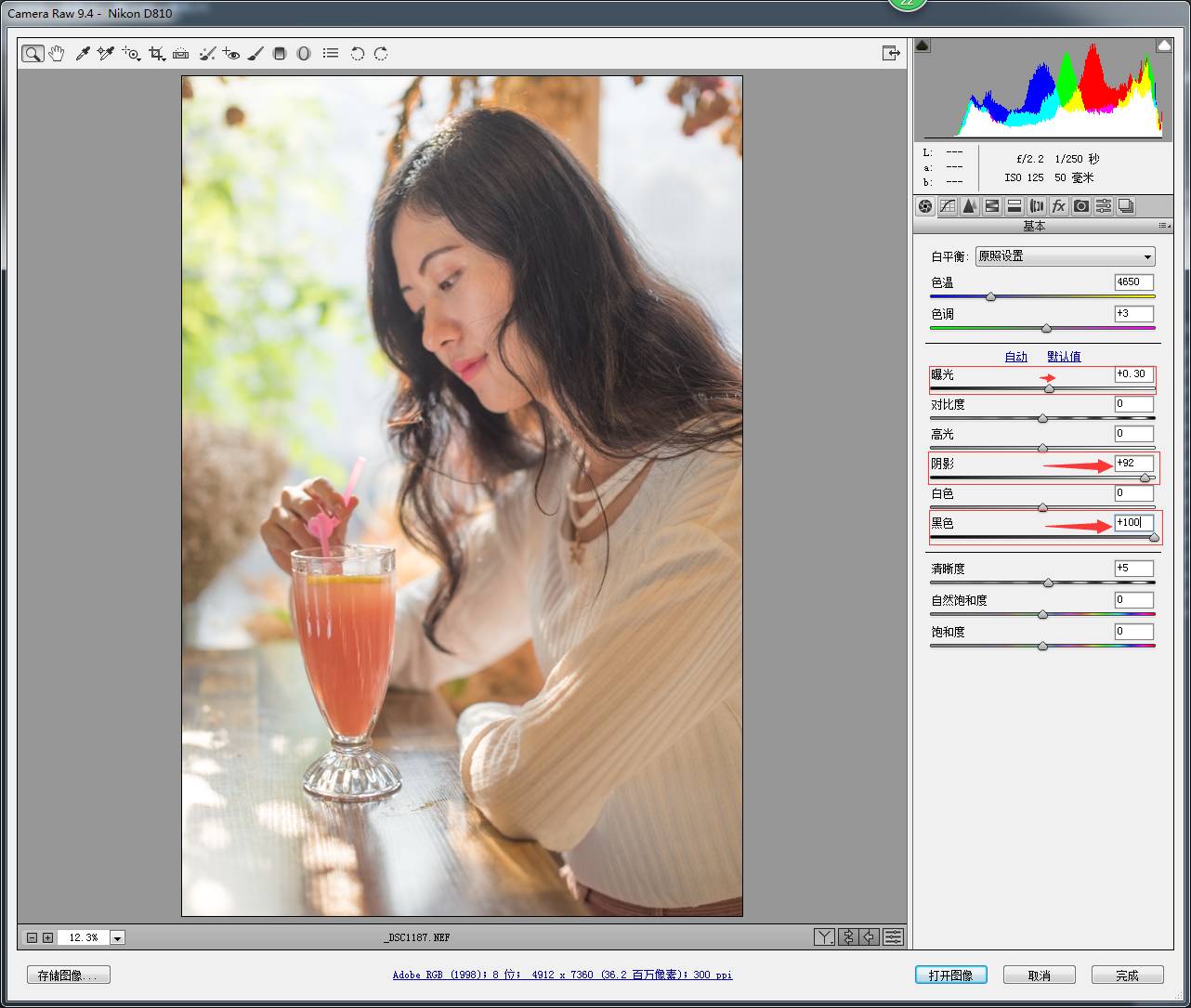Click the 饱和度 slider handle
Viewport: 1191px width, 1008px height.
click(1042, 647)
